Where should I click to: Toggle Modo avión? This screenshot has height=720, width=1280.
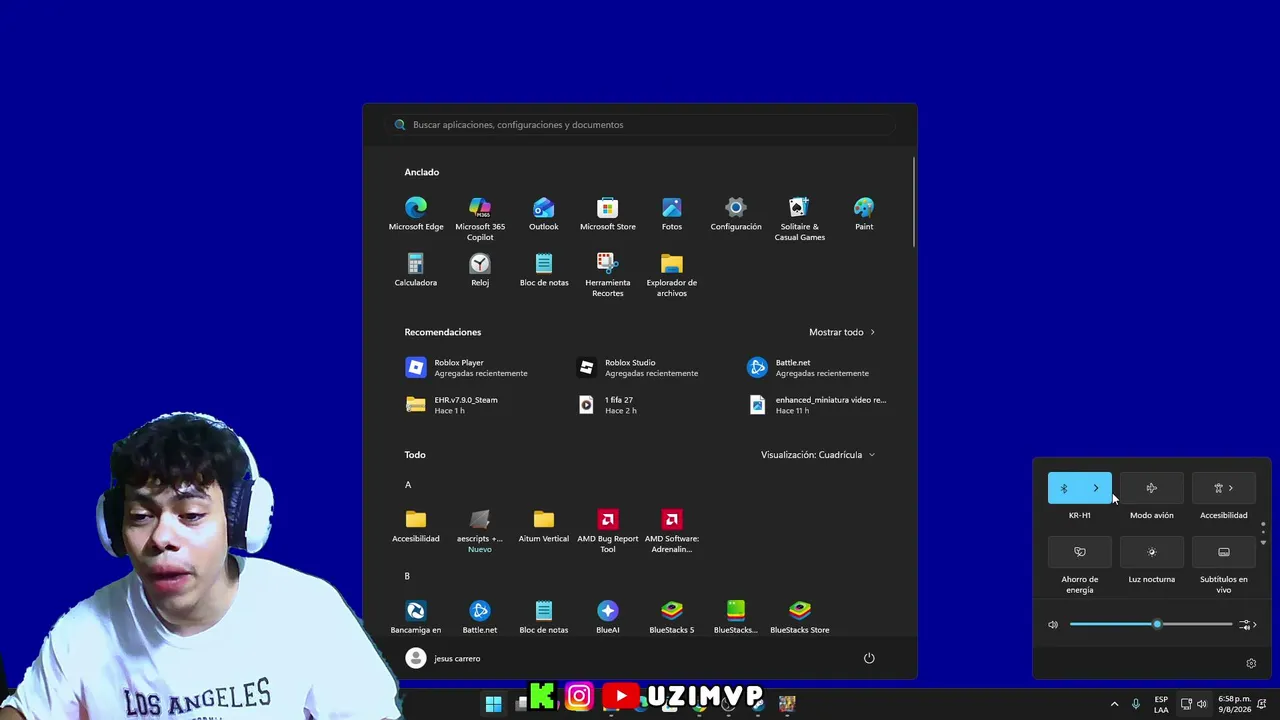point(1152,488)
